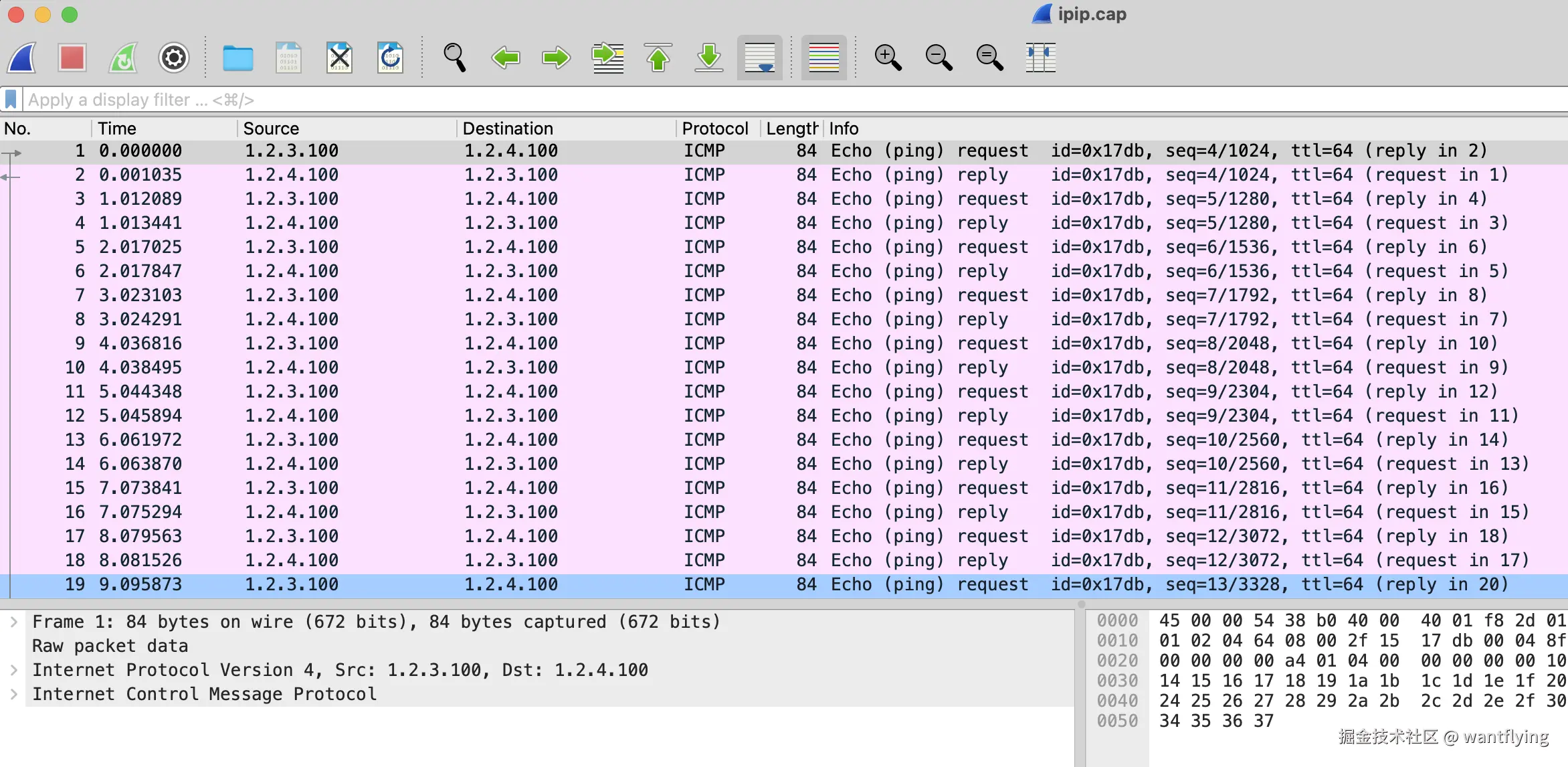
Task: Sort by the Protocol column header
Action: (714, 129)
